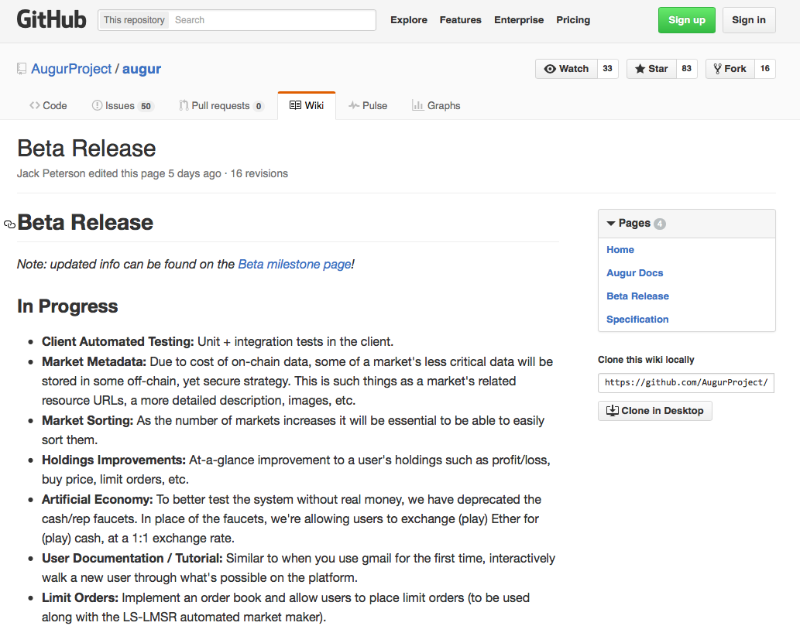
Task: Click 'Market Metadata:' bullet label
Action: pos(94,362)
